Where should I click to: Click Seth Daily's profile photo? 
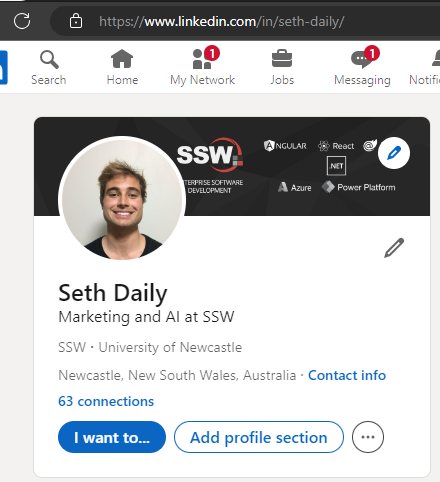[x=122, y=199]
